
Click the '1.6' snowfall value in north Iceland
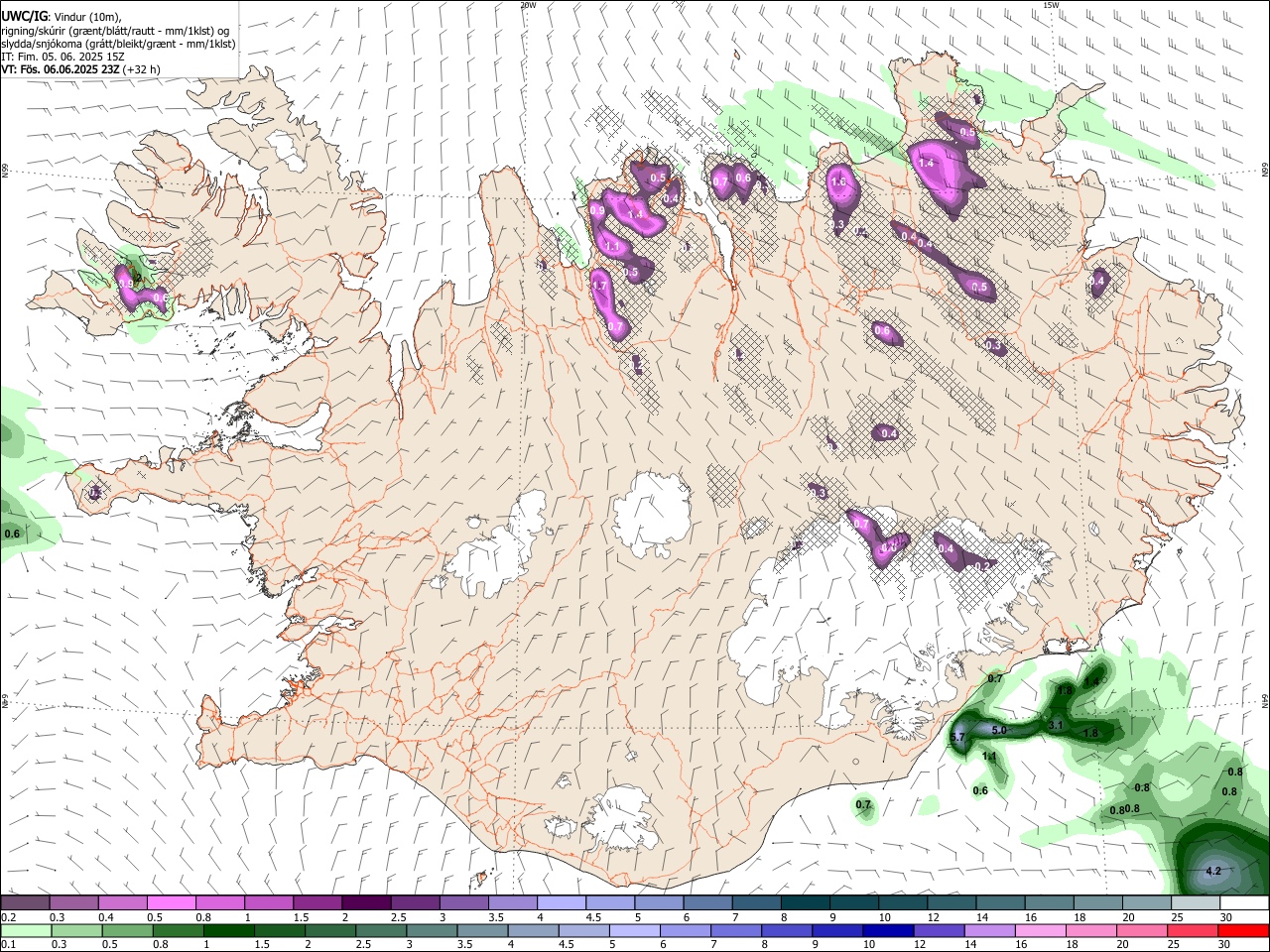pos(838,181)
